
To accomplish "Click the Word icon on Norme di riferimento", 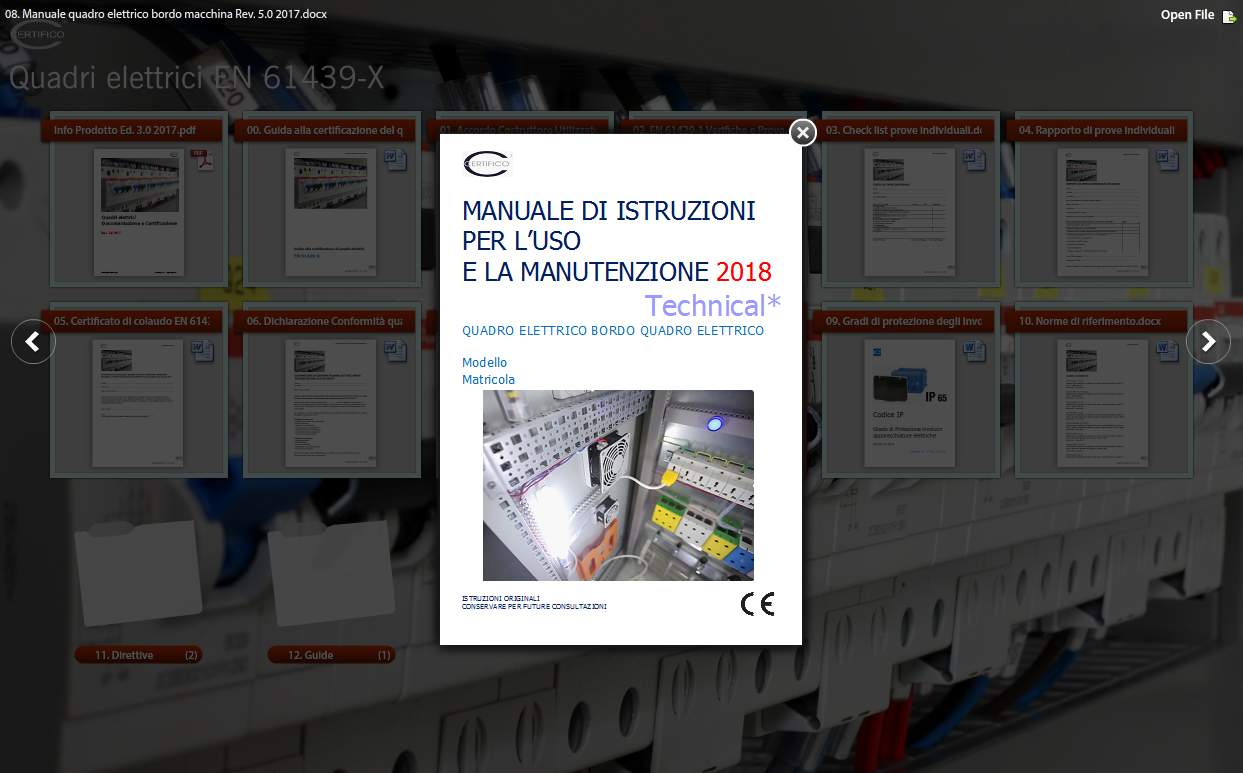I will (1166, 351).
